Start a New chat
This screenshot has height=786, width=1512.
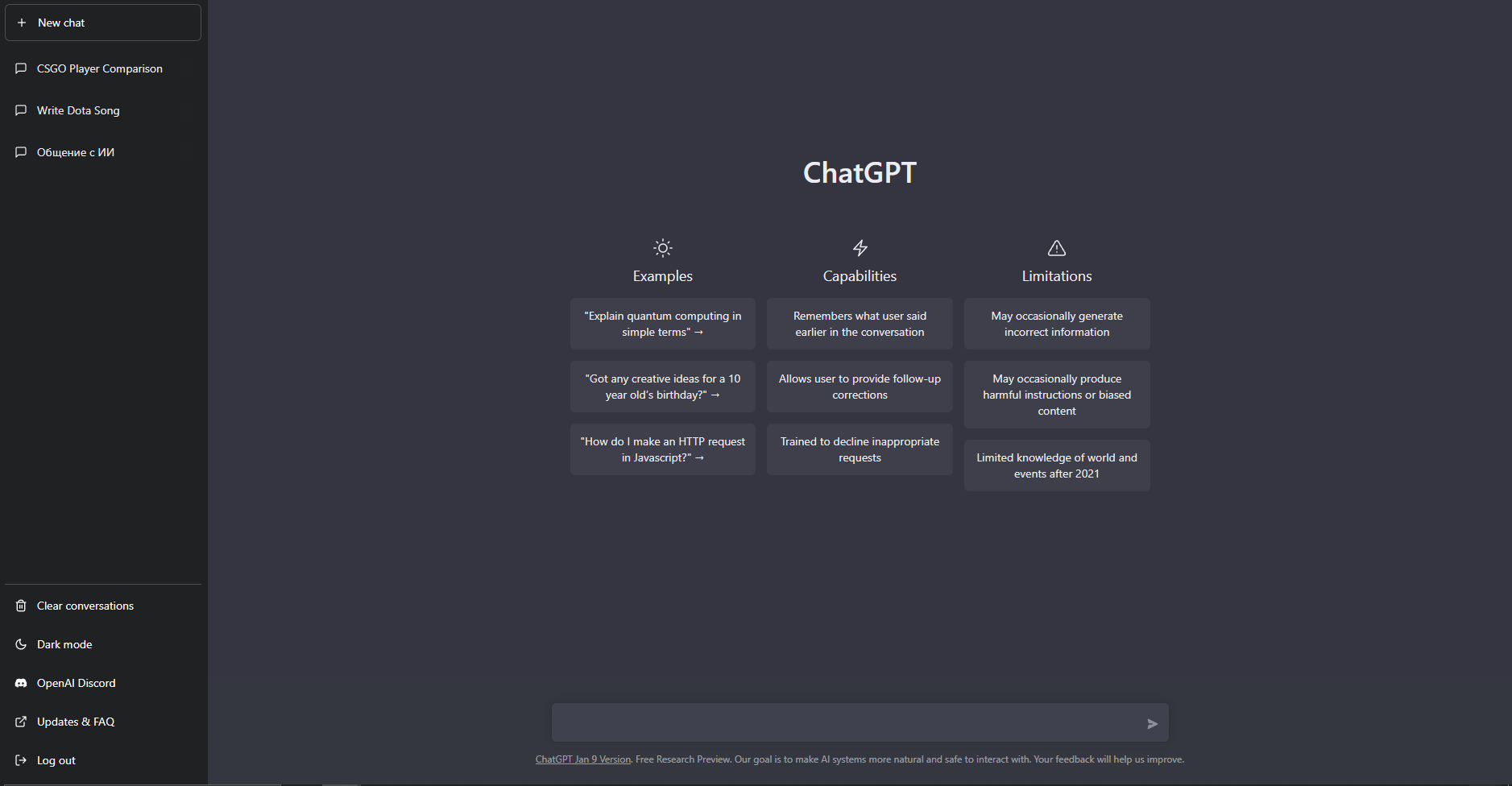point(103,23)
